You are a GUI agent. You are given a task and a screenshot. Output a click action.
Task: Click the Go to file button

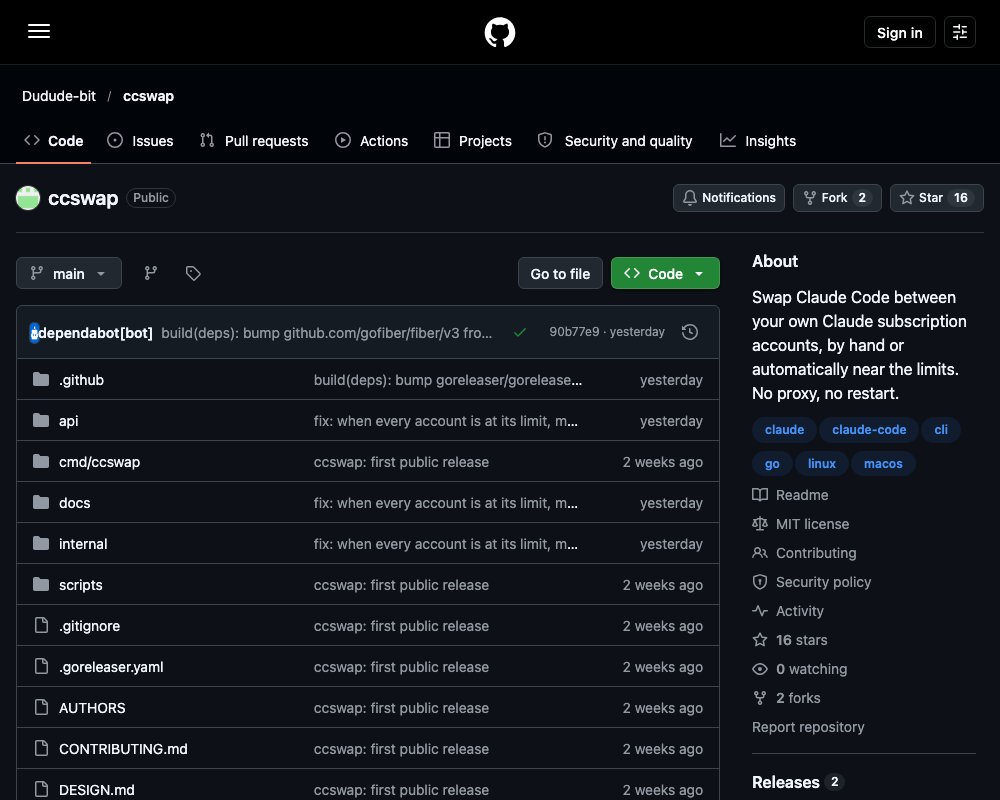pyautogui.click(x=560, y=273)
